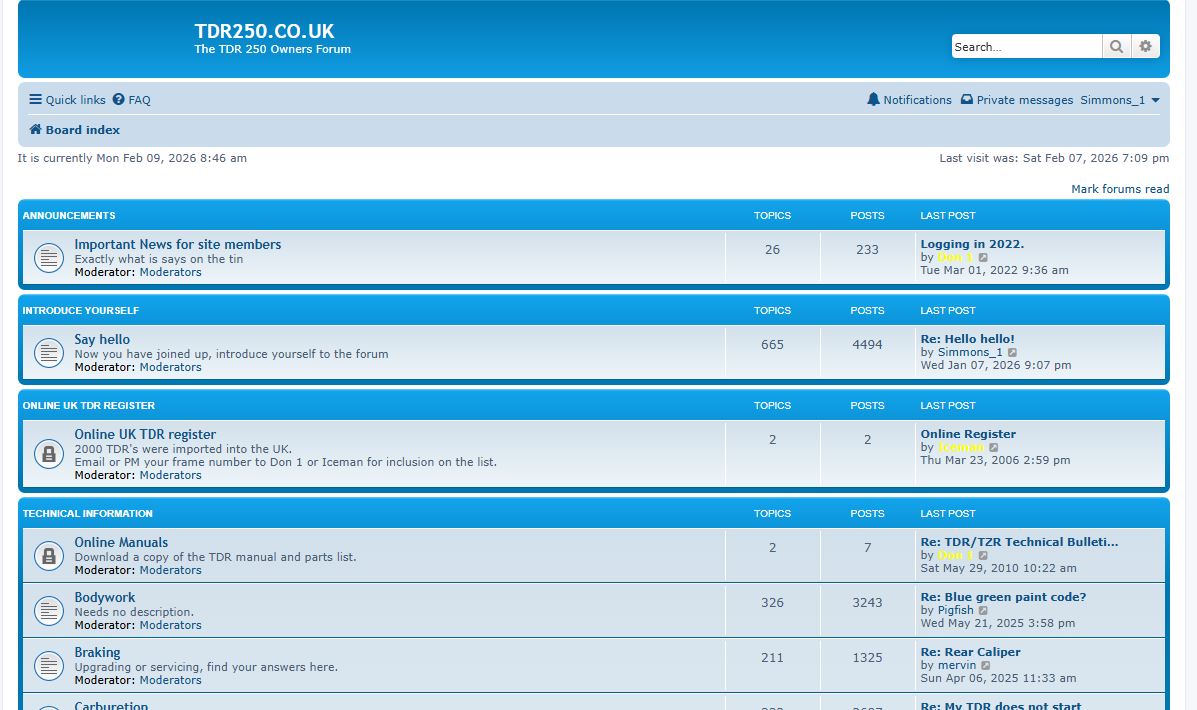View latest post icon next to Simmons_1

1012,353
